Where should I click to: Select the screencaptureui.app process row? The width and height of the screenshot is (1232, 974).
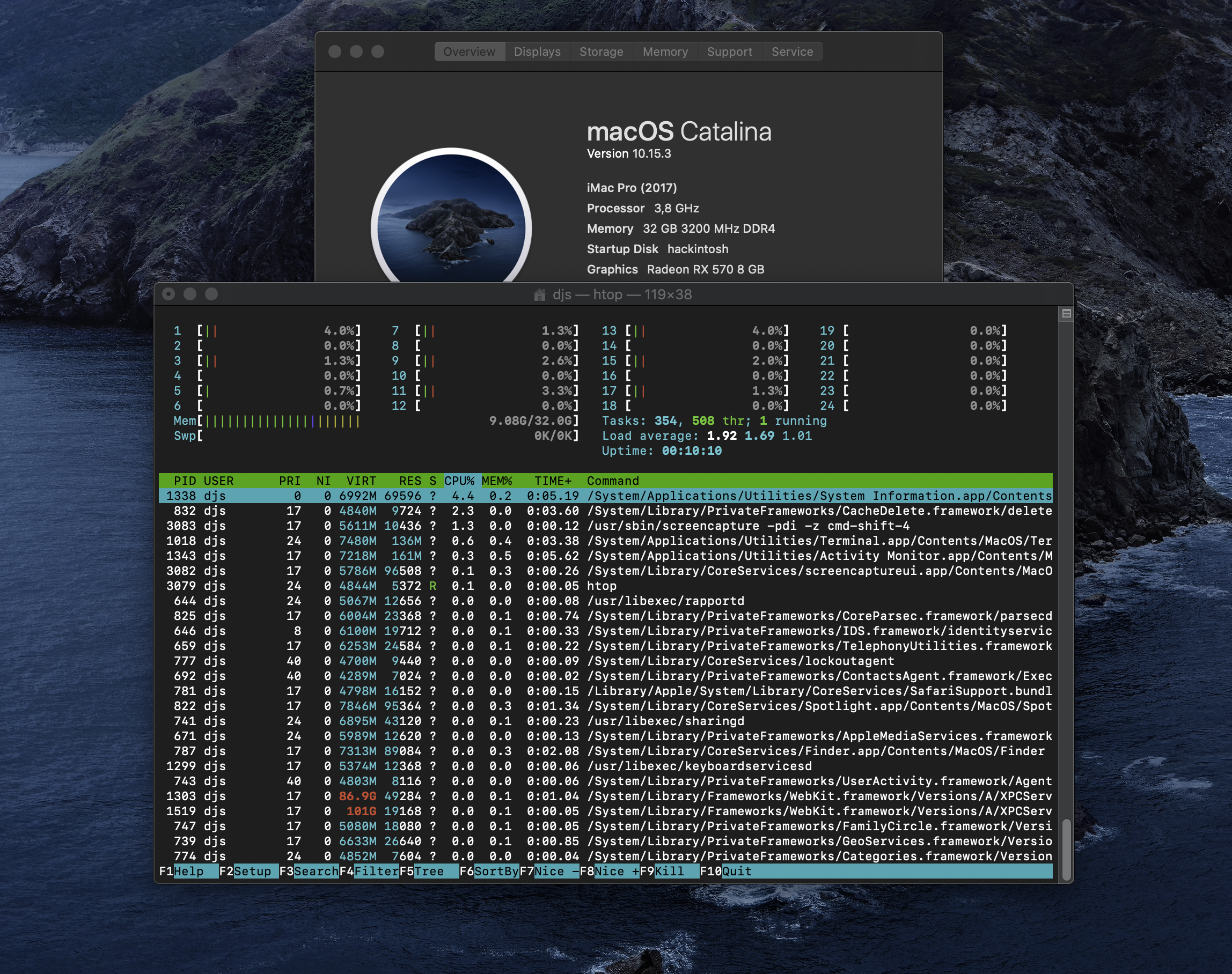point(606,571)
